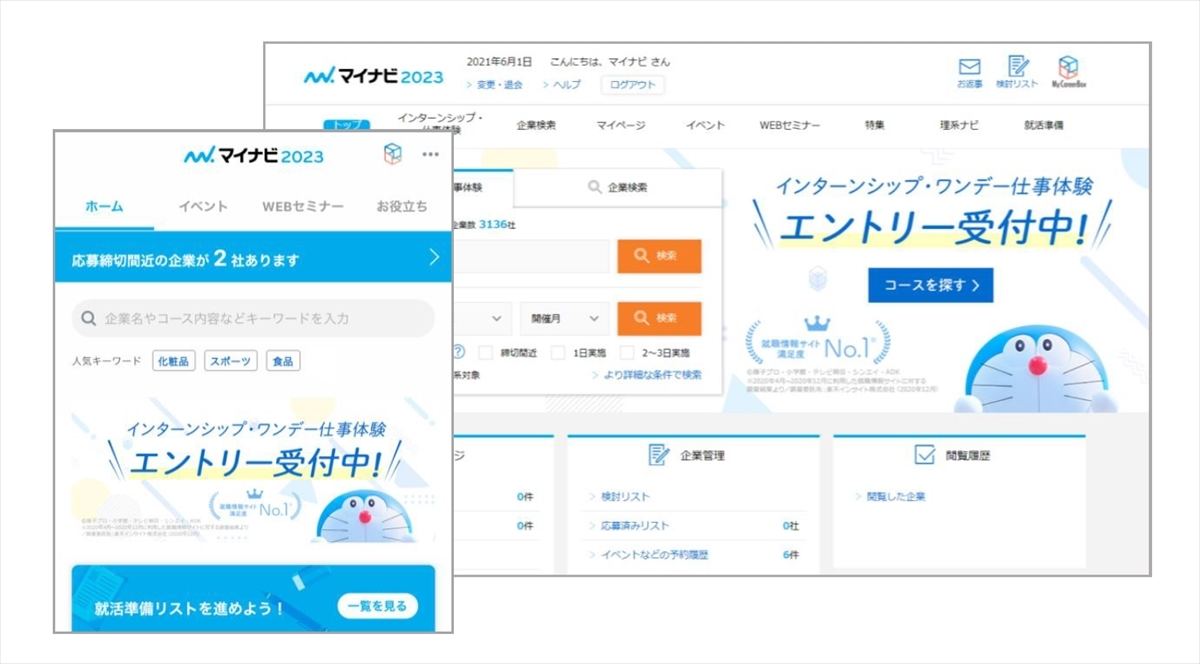Open the dropdown left of 開催月
The height and width of the screenshot is (664, 1200).
pos(482,318)
